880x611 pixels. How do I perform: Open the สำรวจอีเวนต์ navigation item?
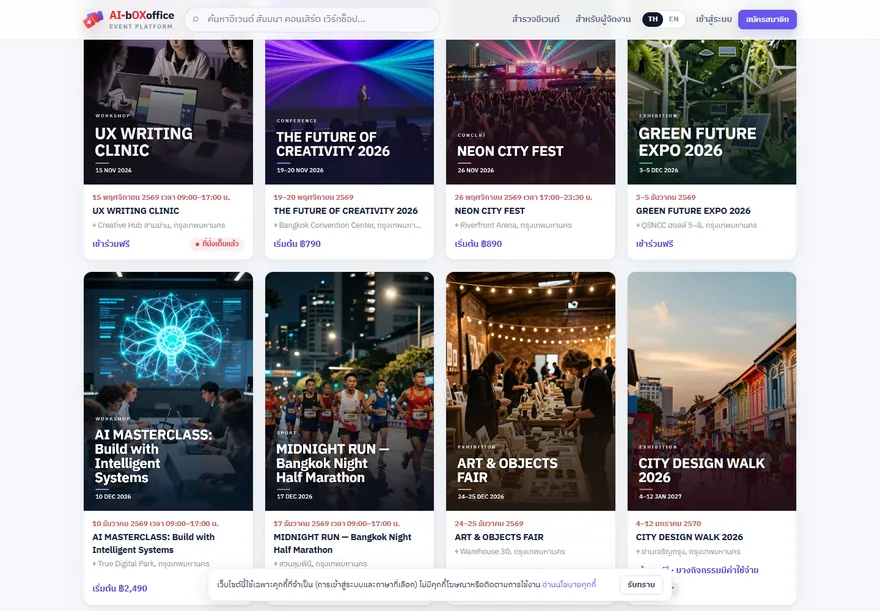[535, 19]
